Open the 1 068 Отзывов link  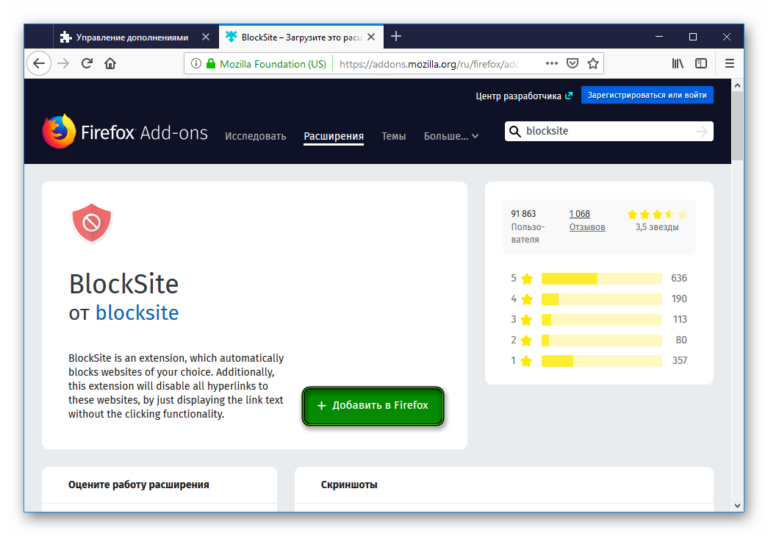point(587,220)
